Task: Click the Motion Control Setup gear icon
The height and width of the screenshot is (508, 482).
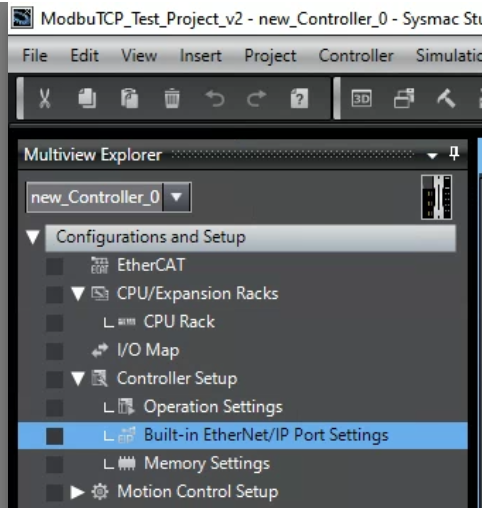Action: [x=100, y=492]
